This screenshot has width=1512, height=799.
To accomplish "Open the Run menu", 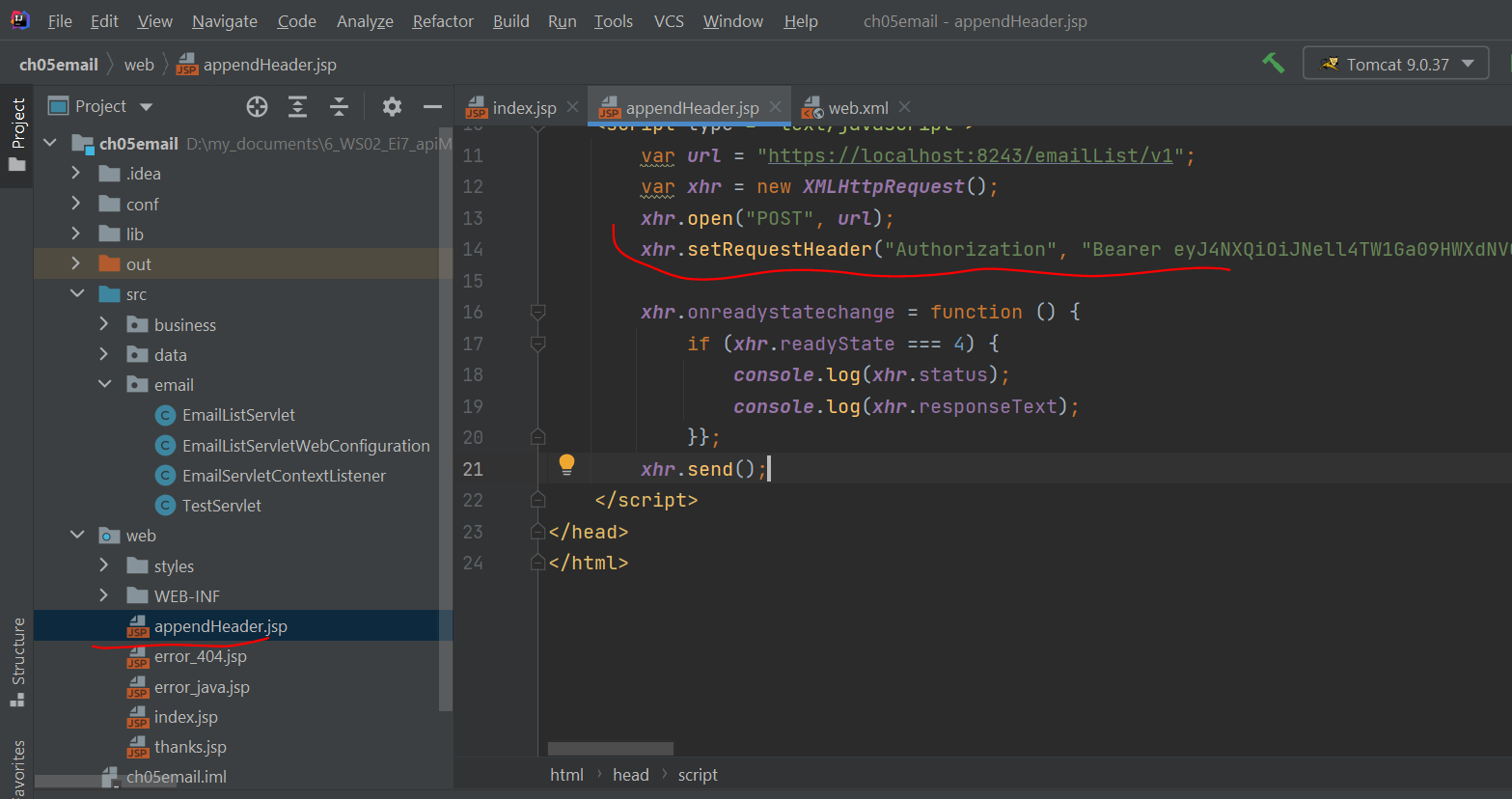I will pyautogui.click(x=562, y=21).
